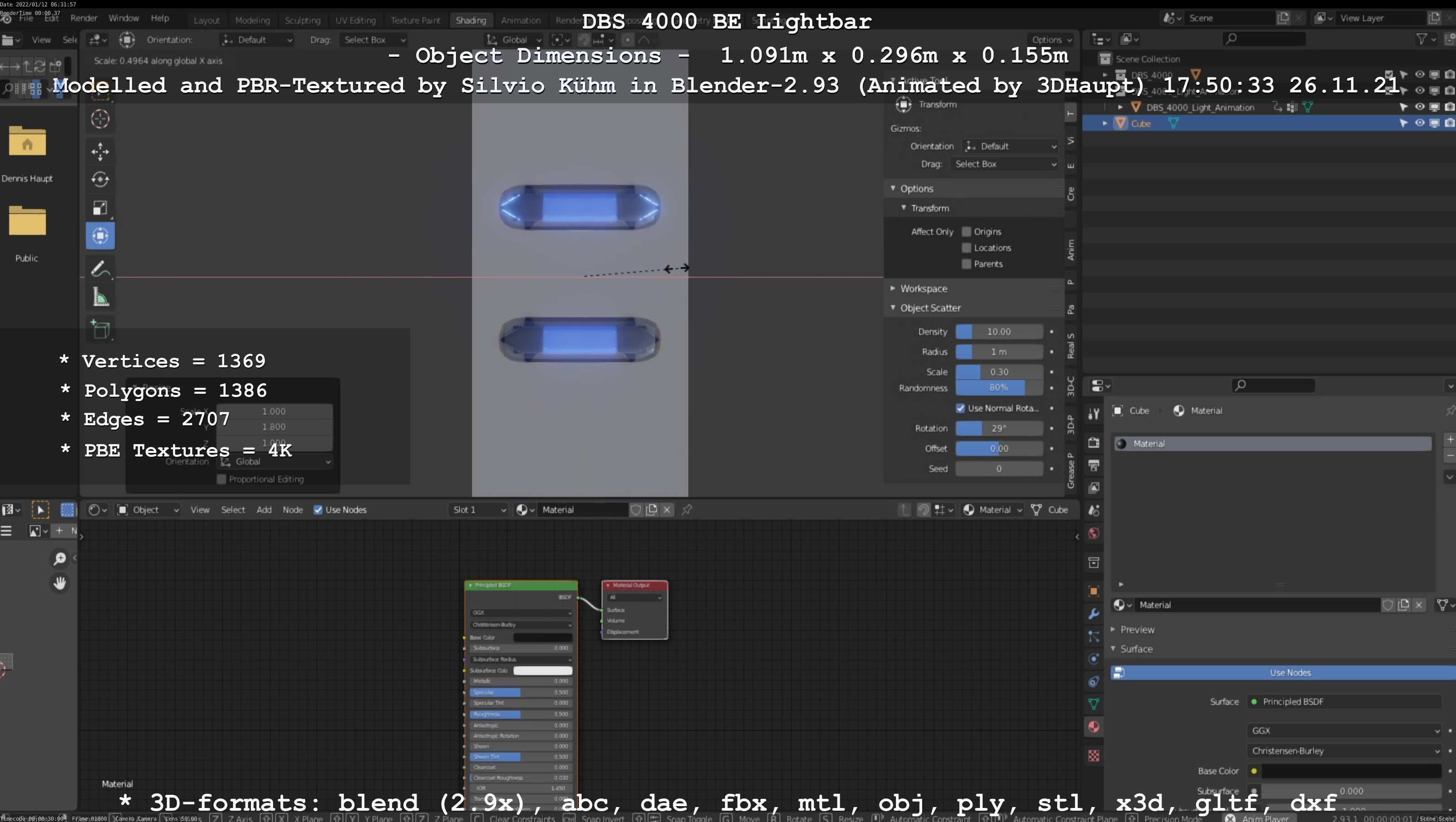Switch to the Modeling workspace tab
The width and height of the screenshot is (1456, 822).
[252, 20]
